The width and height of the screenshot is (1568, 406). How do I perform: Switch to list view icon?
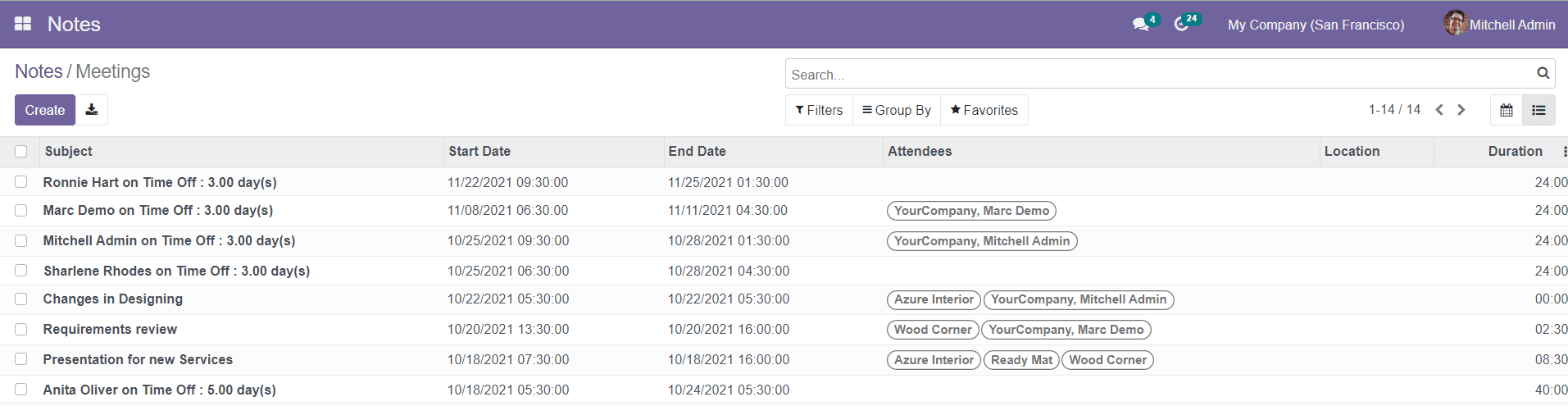[1539, 110]
